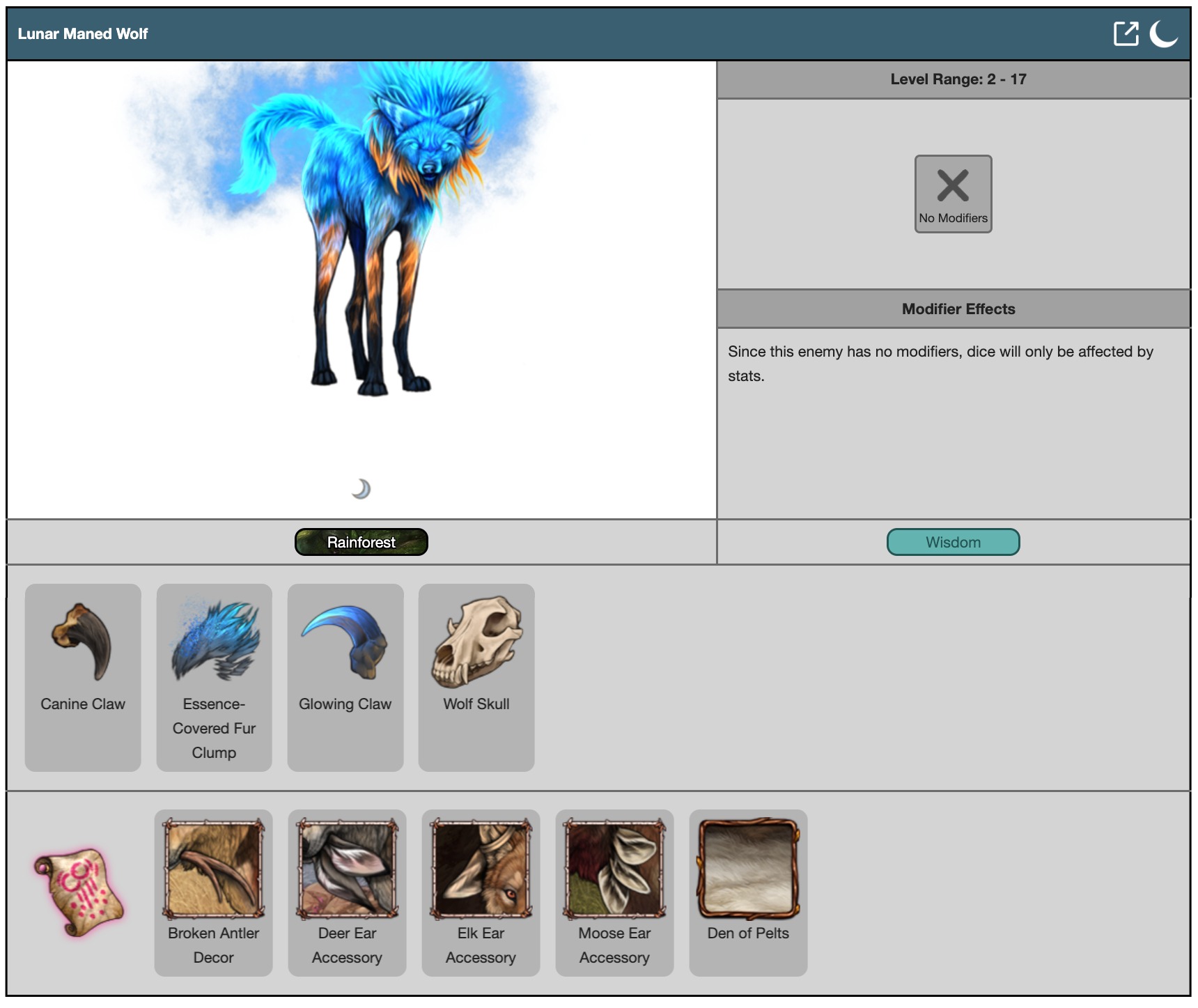1198x1008 pixels.
Task: Open the external link icon in header
Action: [x=1126, y=33]
